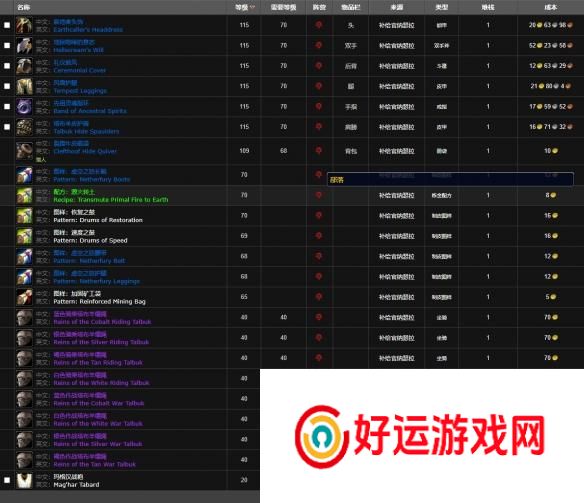Viewport: 584px width, 503px height.
Task: Click the Reinforced Mining Bag pattern icon
Action: (x=24, y=297)
